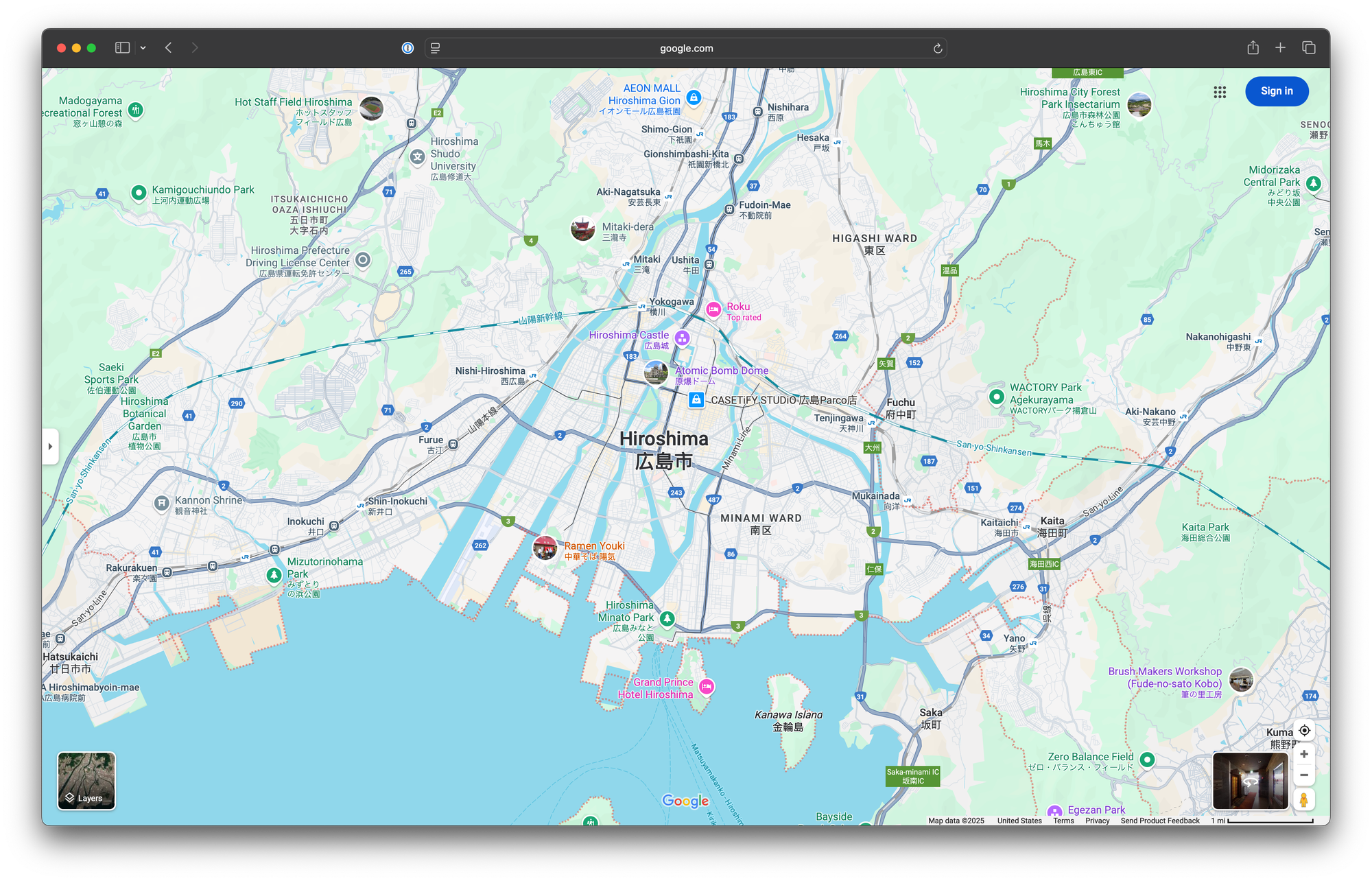Screen dimensions: 1372x881
Task: Select the Hot Staff Field Hiroshima marker
Action: coord(371,108)
